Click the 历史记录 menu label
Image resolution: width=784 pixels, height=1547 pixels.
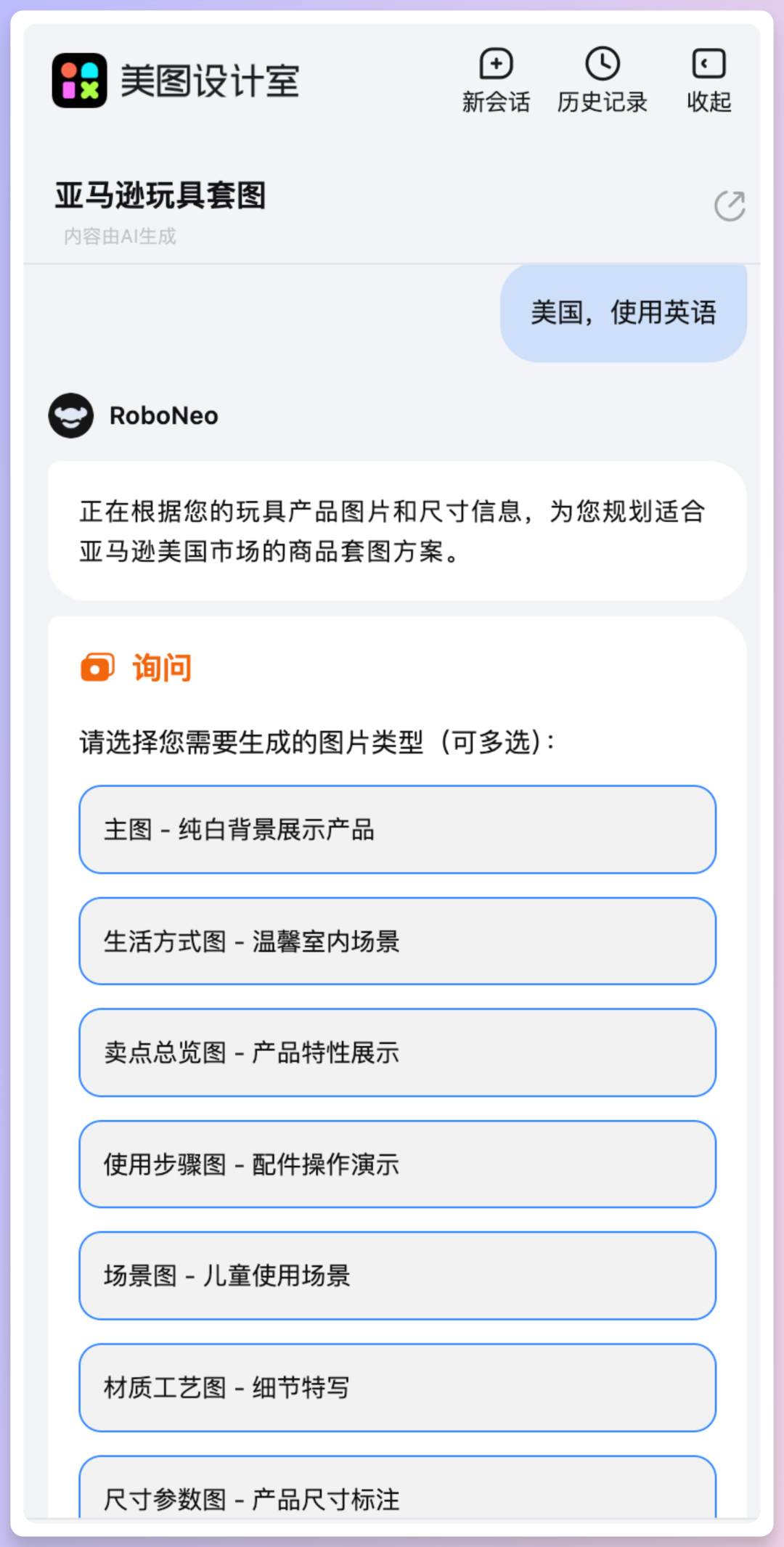tap(602, 102)
